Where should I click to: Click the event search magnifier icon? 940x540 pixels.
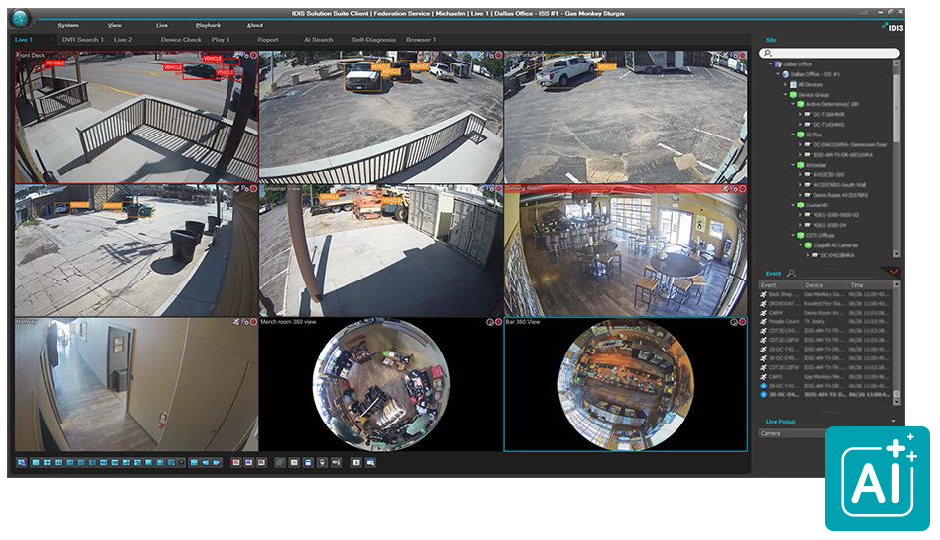click(791, 274)
